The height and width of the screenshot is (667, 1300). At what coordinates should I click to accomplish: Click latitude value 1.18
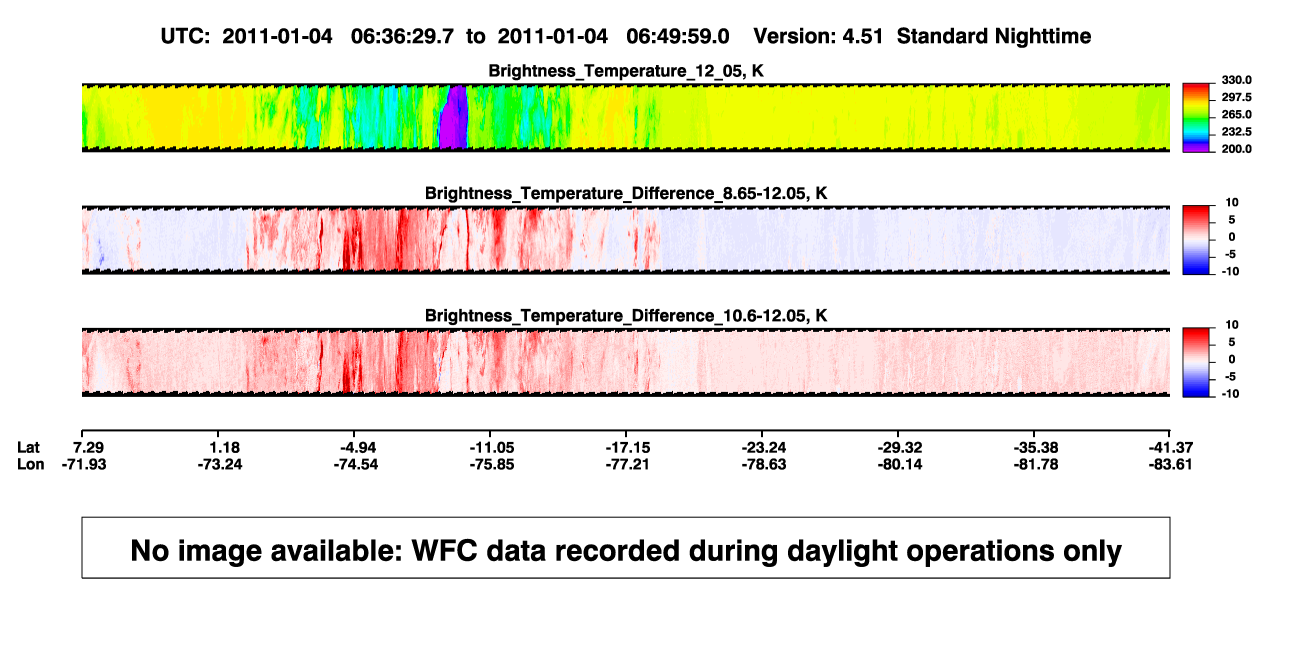[x=226, y=446]
